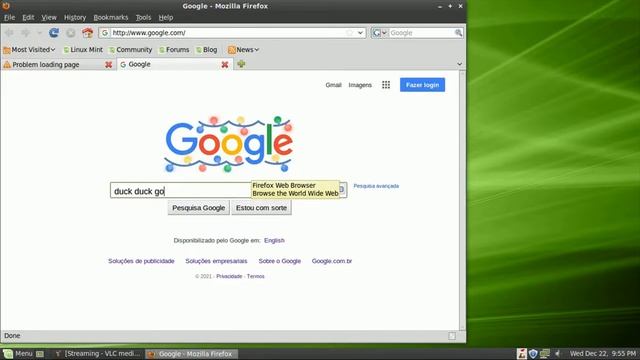This screenshot has height=360, width=640.
Task: Go forward one page
Action: 26,33
